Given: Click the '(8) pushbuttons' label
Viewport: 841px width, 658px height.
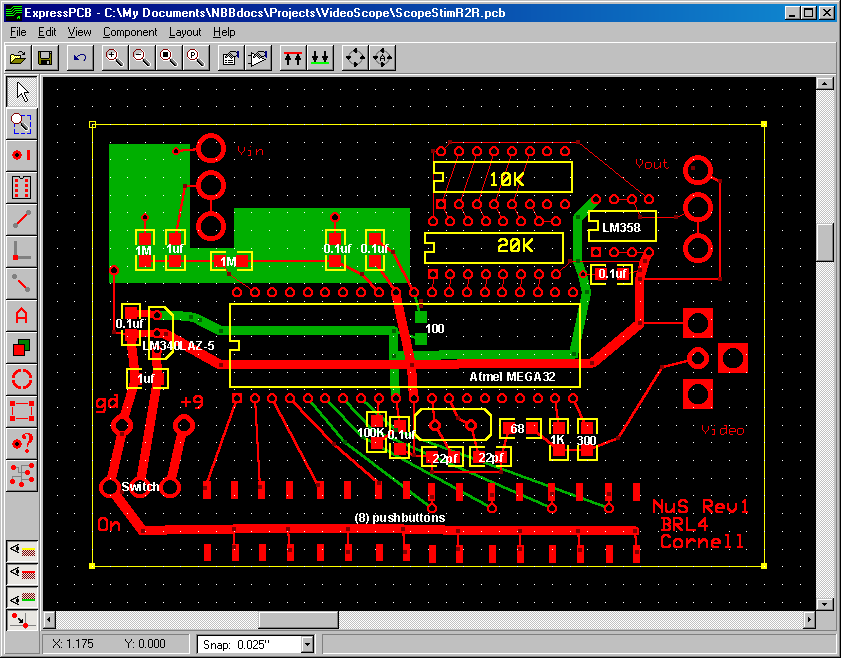Looking at the screenshot, I should pos(400,518).
